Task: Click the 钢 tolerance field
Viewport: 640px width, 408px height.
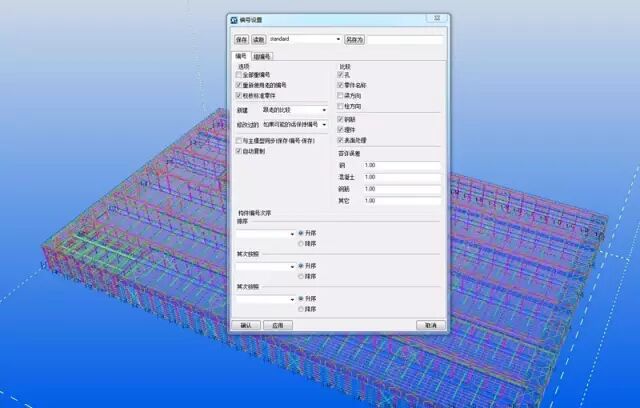Action: click(402, 165)
